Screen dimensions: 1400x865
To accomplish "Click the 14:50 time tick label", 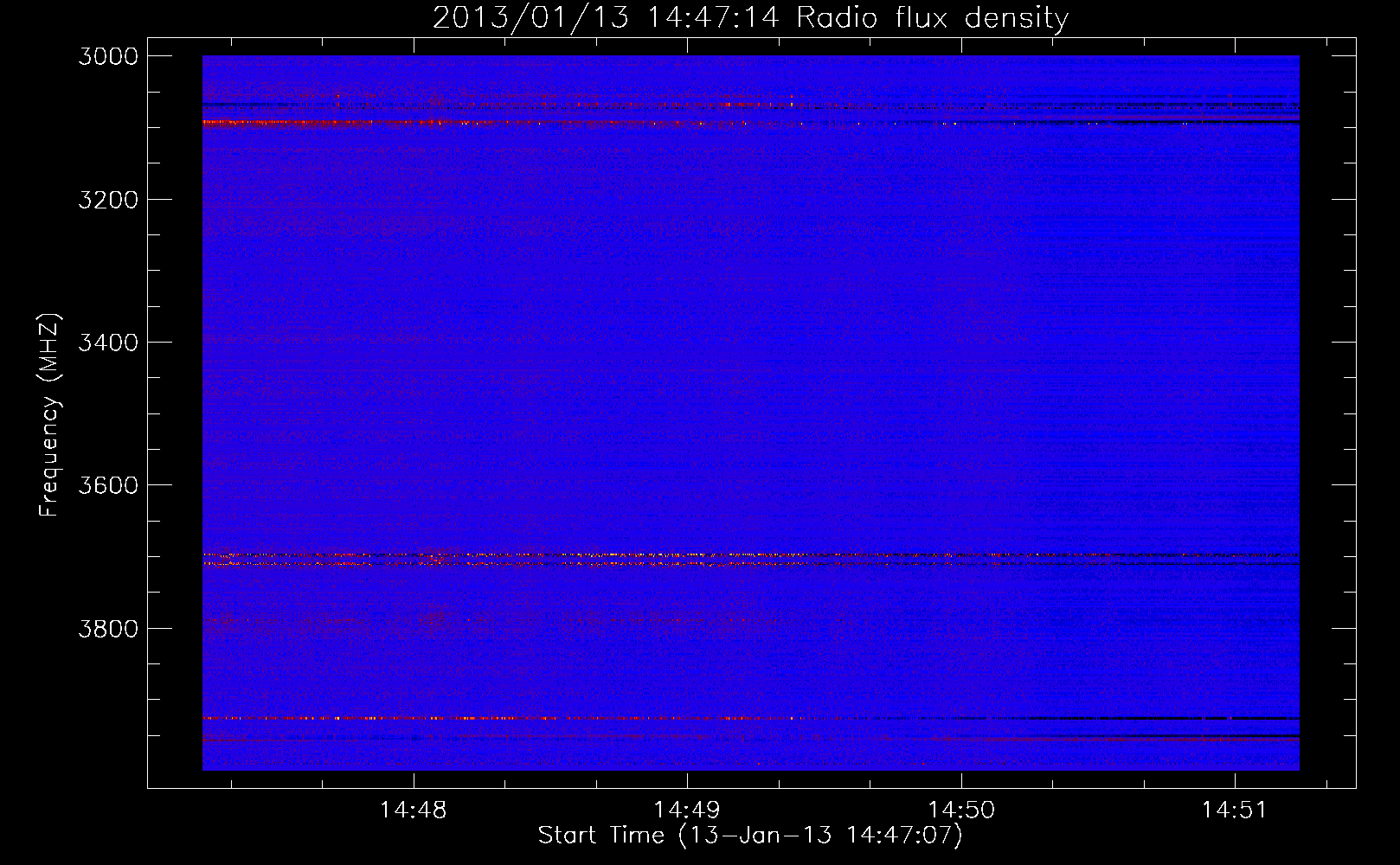I will pyautogui.click(x=961, y=811).
